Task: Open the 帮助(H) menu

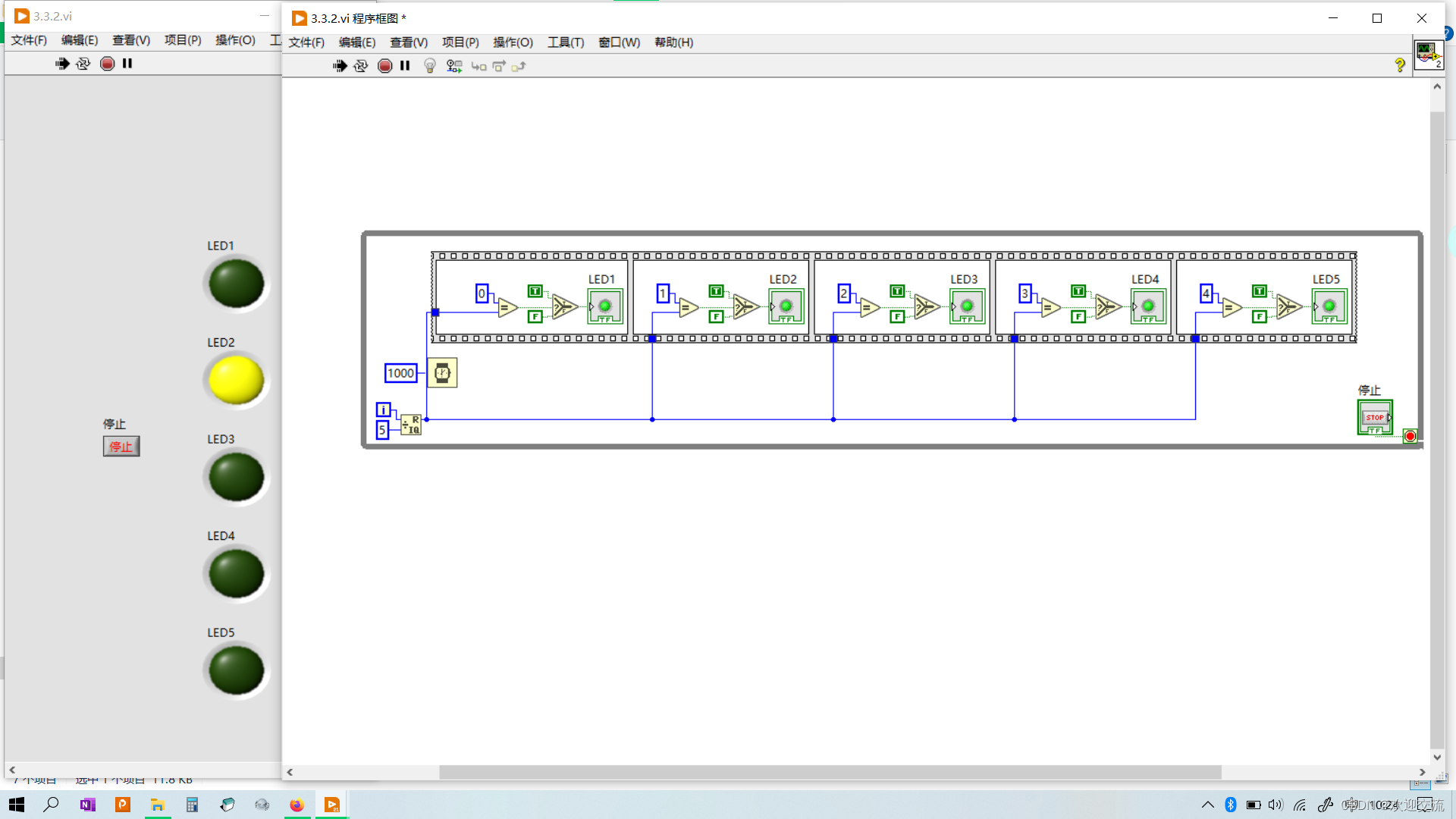Action: pos(673,42)
